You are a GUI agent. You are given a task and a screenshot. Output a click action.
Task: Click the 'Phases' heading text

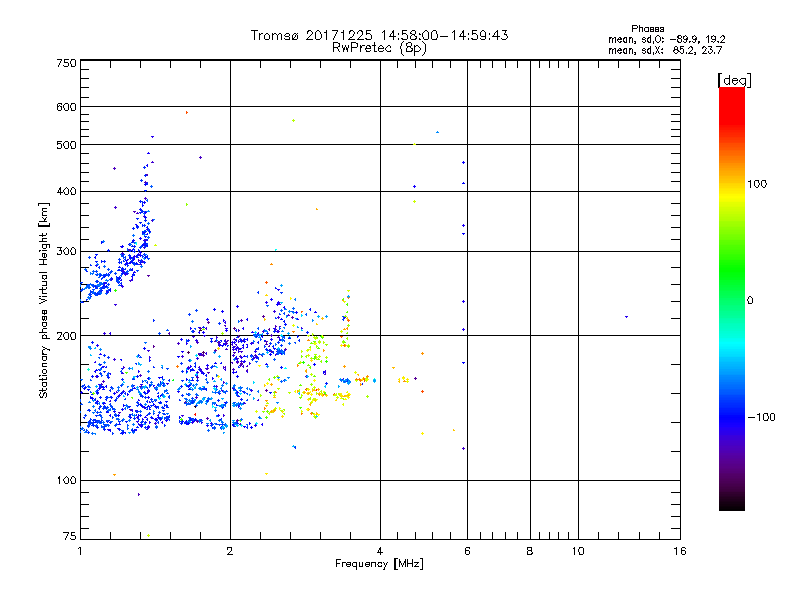tap(647, 29)
